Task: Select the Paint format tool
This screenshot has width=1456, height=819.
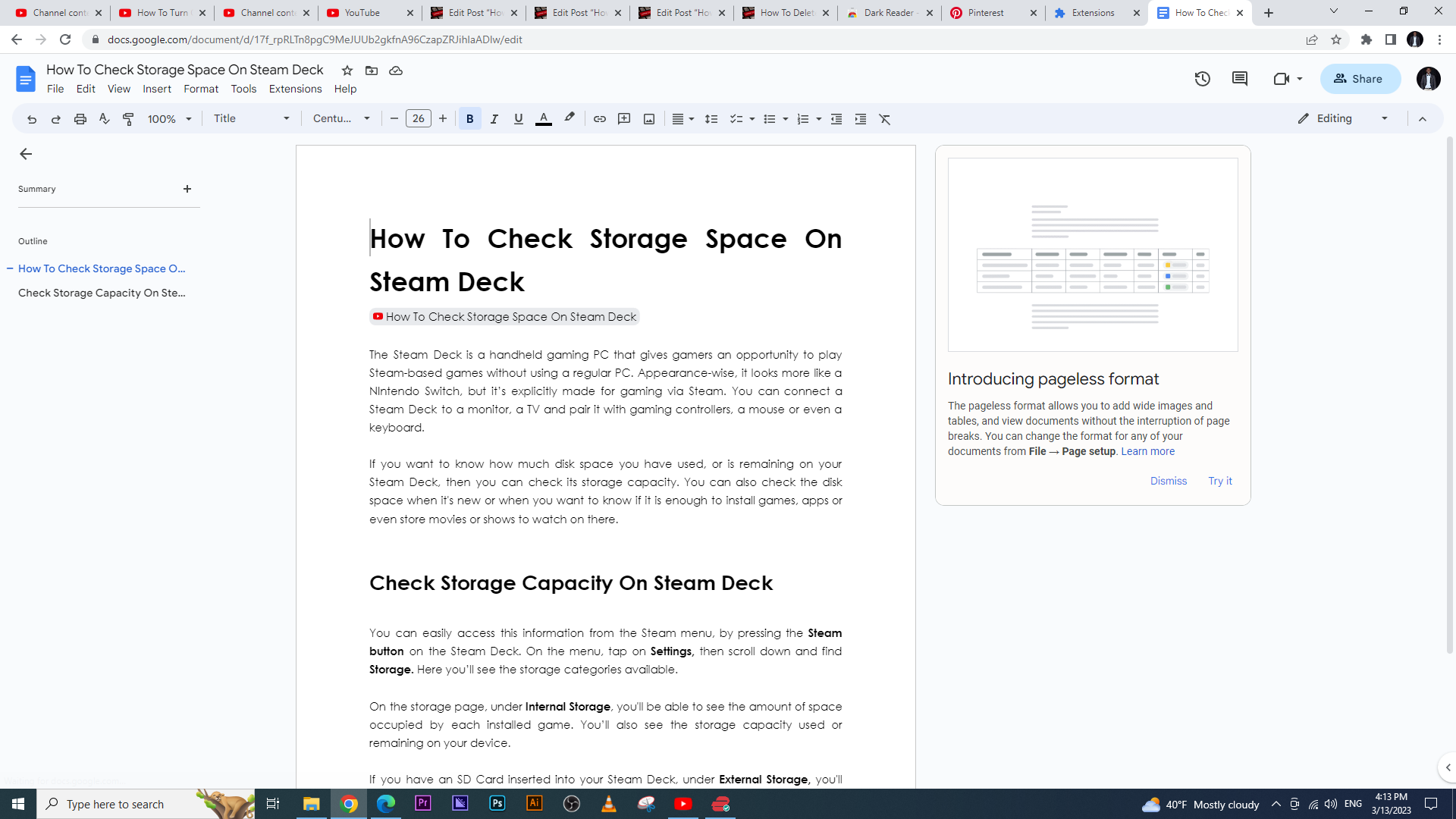Action: (129, 119)
